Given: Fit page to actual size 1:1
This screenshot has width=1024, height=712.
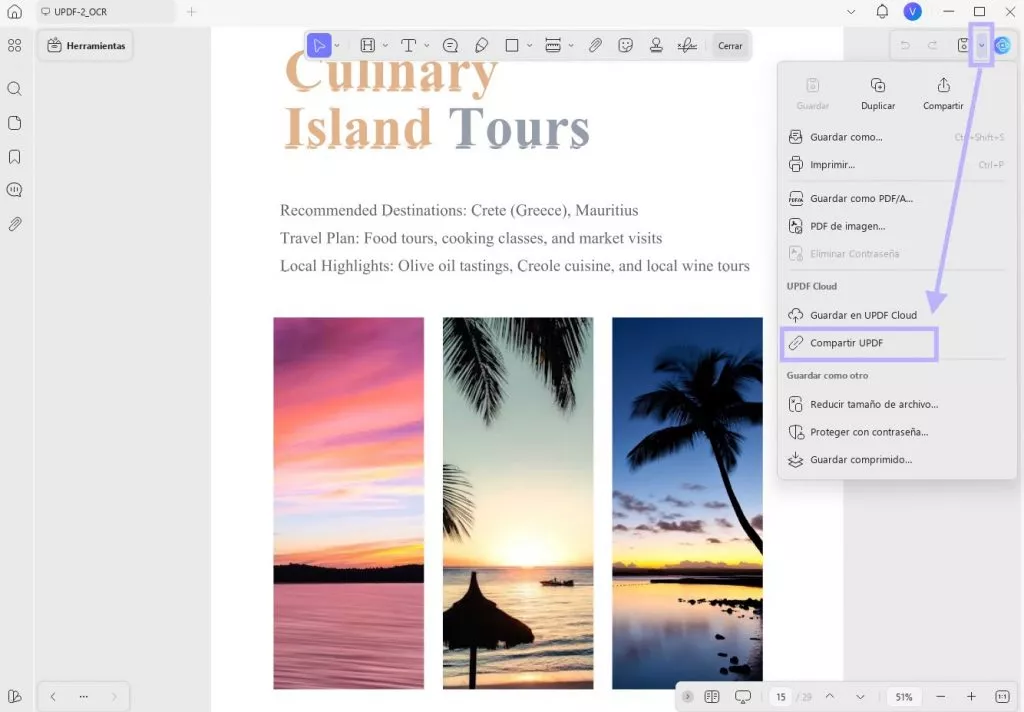Looking at the screenshot, I should 1002,697.
